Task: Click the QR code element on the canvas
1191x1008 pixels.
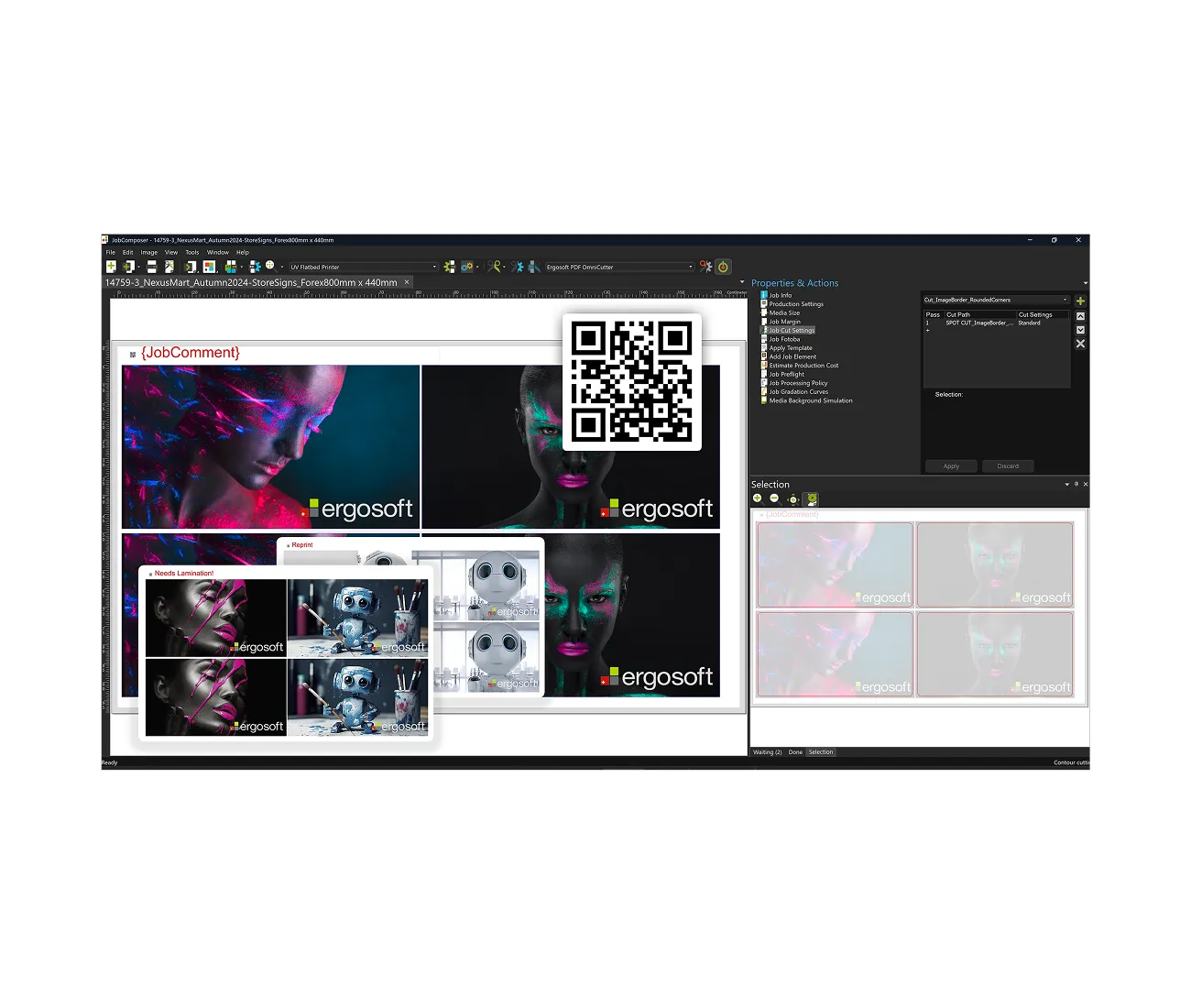Action: (x=632, y=382)
